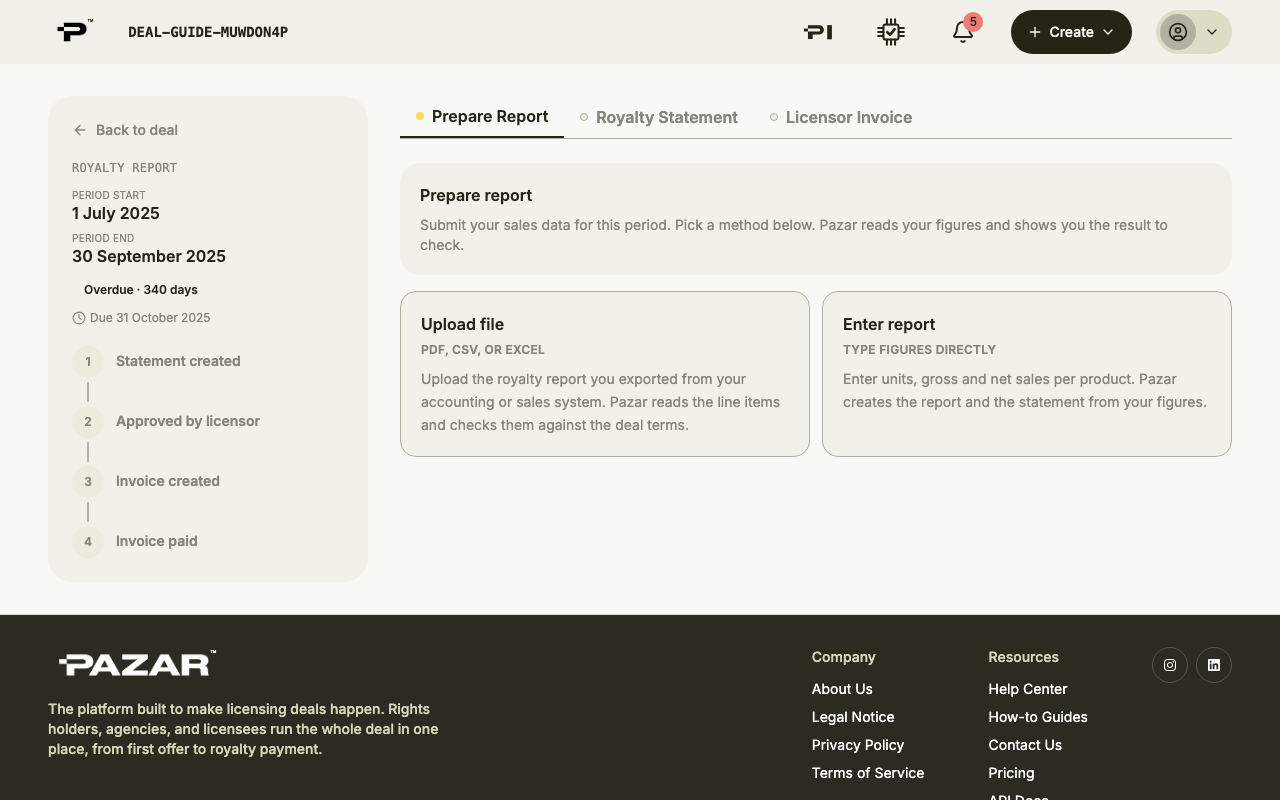Click step 1 Statement created
Screen dimensions: 1280x800
click(156, 361)
